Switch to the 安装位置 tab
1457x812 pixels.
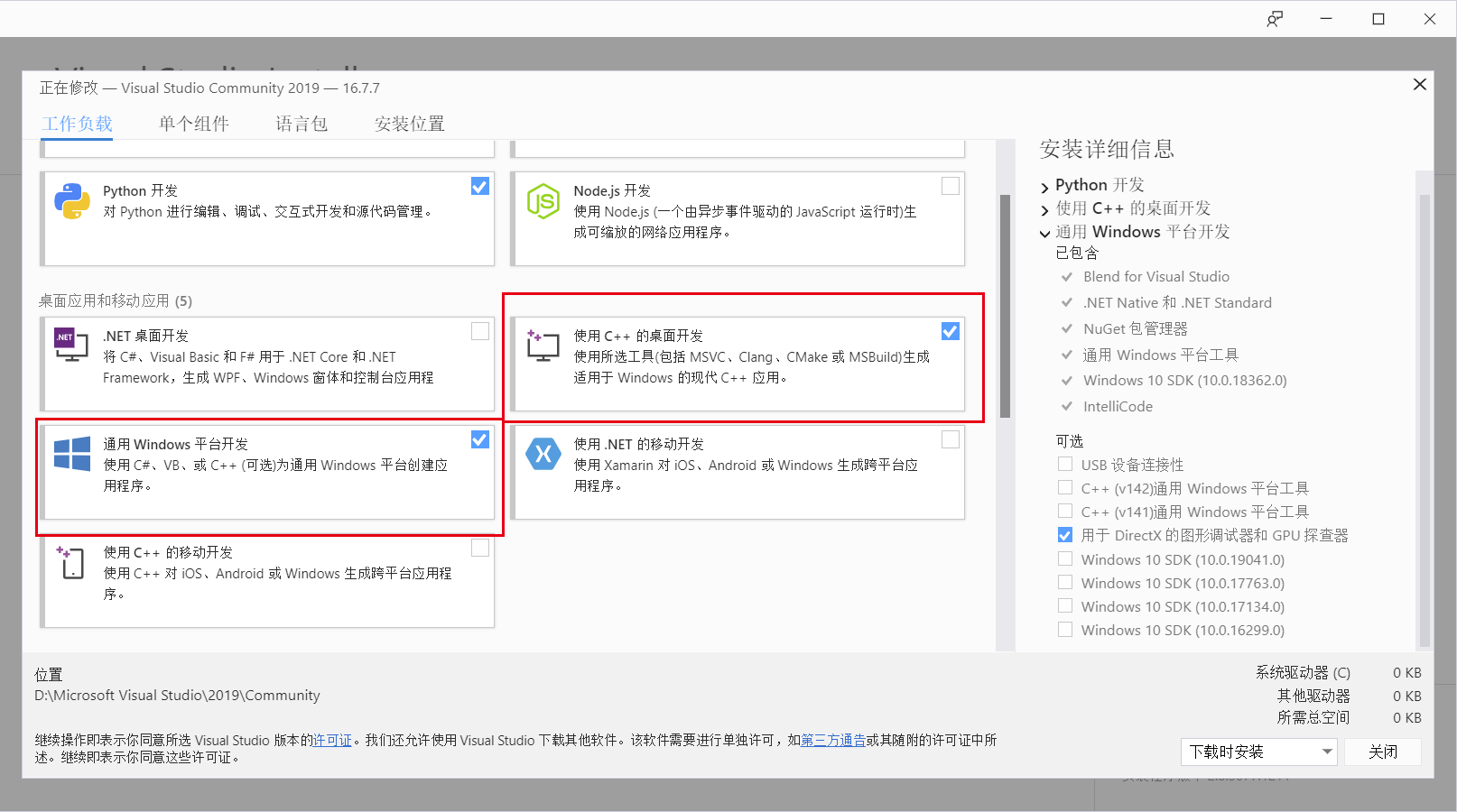410,124
